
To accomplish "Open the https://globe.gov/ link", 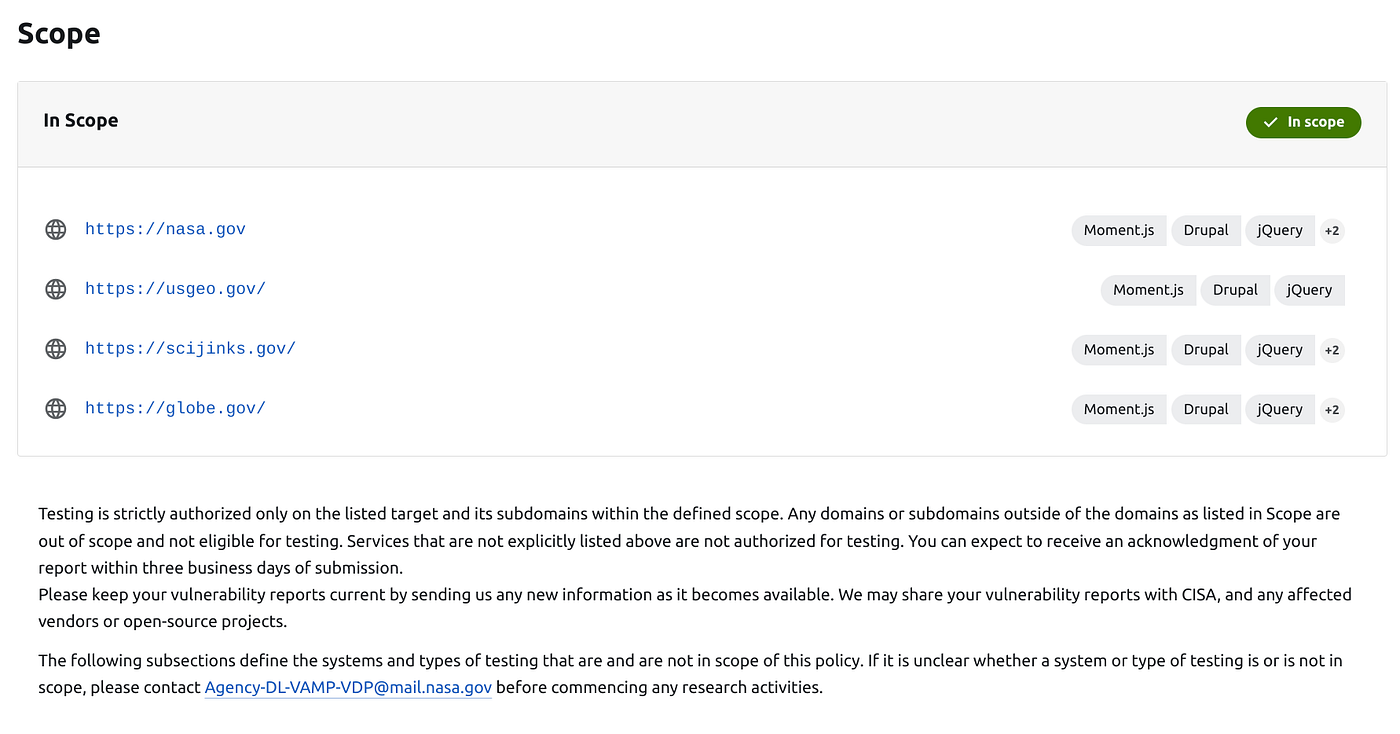I will [175, 408].
